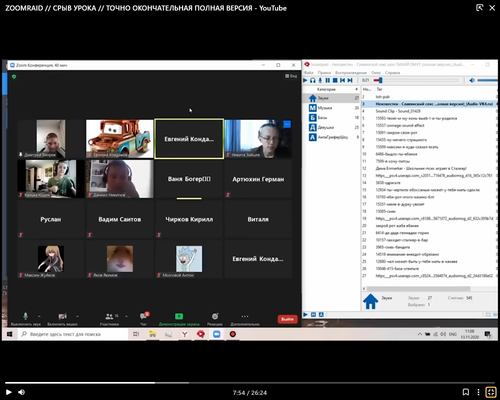Image resolution: width=500 pixels, height=400 pixels.
Task: Click the microphone icon in Soundpad toolbar
Action: point(320,80)
